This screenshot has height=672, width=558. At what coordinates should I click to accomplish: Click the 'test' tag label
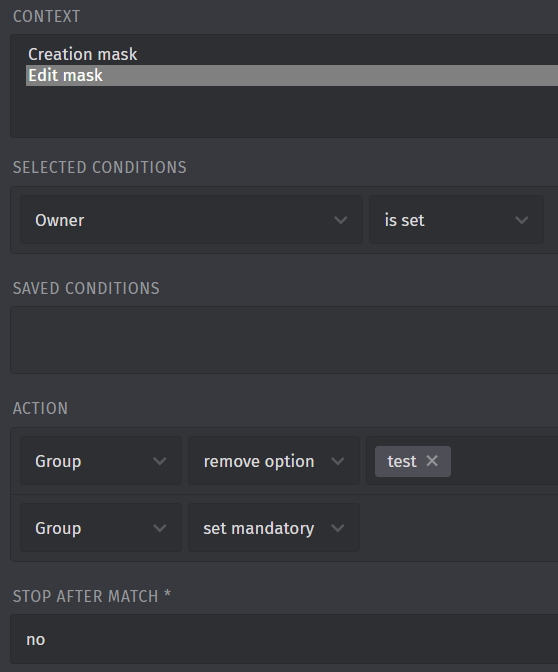pyautogui.click(x=402, y=461)
